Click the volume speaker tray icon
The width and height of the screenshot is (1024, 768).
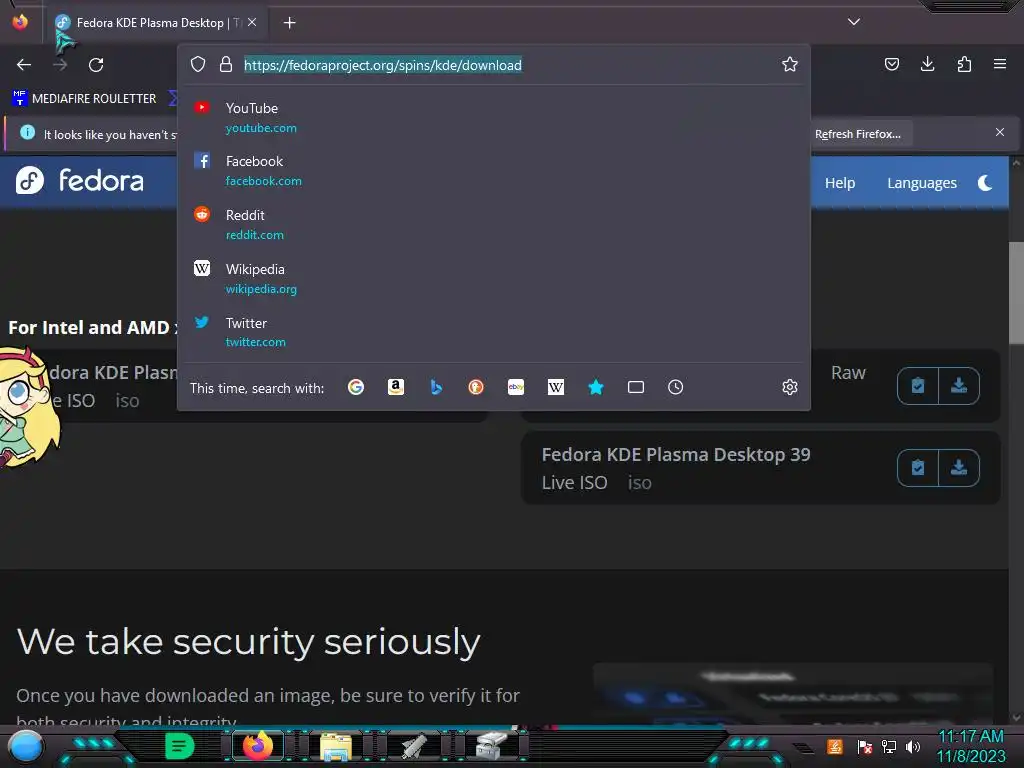(913, 746)
